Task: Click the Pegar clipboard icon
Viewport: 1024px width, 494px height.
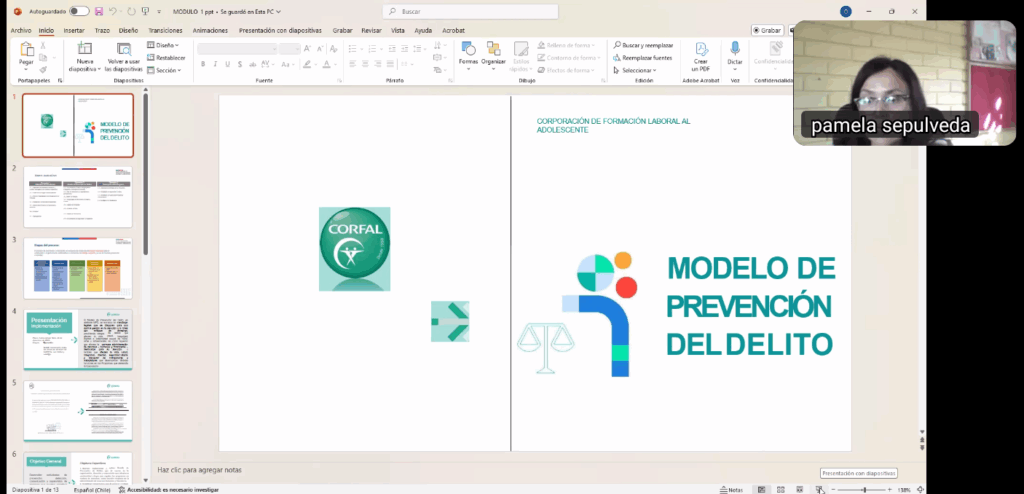Action: (26, 50)
